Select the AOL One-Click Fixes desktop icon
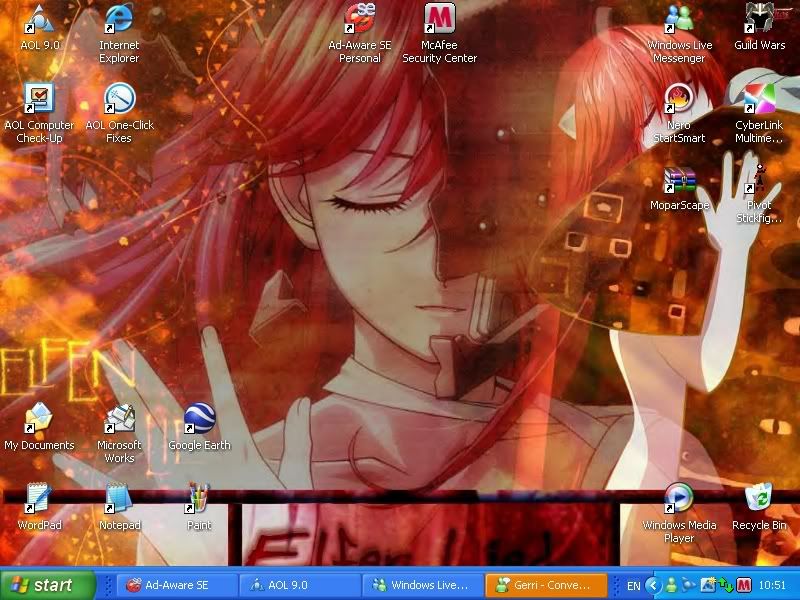800x600 pixels. click(x=119, y=113)
